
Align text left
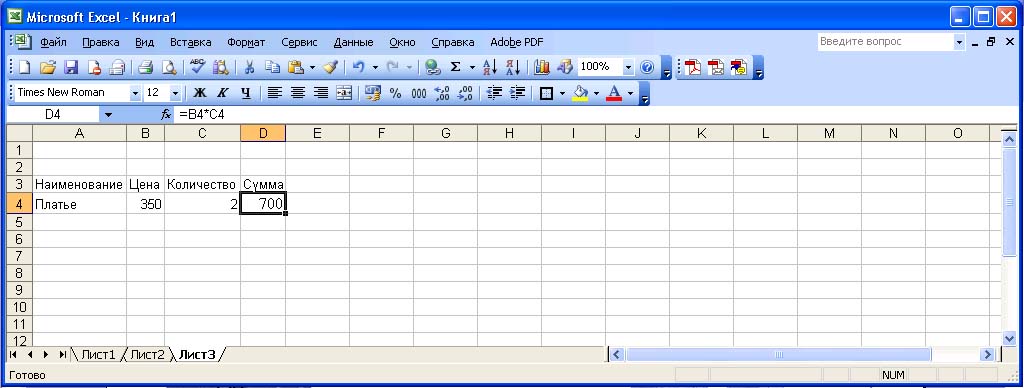click(275, 93)
